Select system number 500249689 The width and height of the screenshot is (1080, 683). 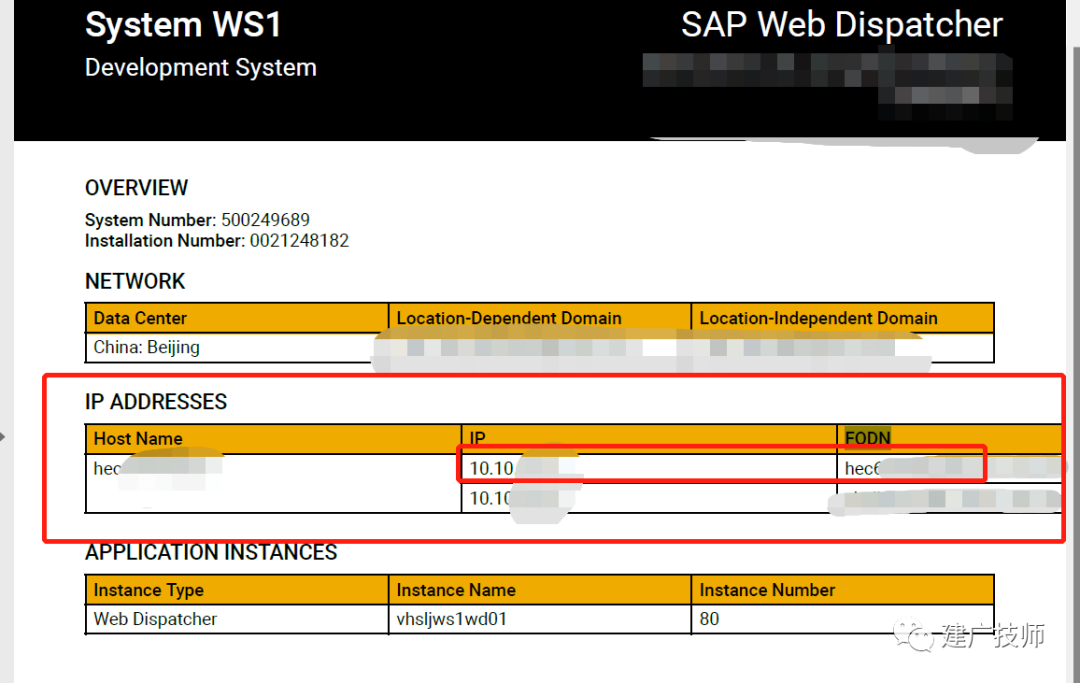(x=265, y=220)
